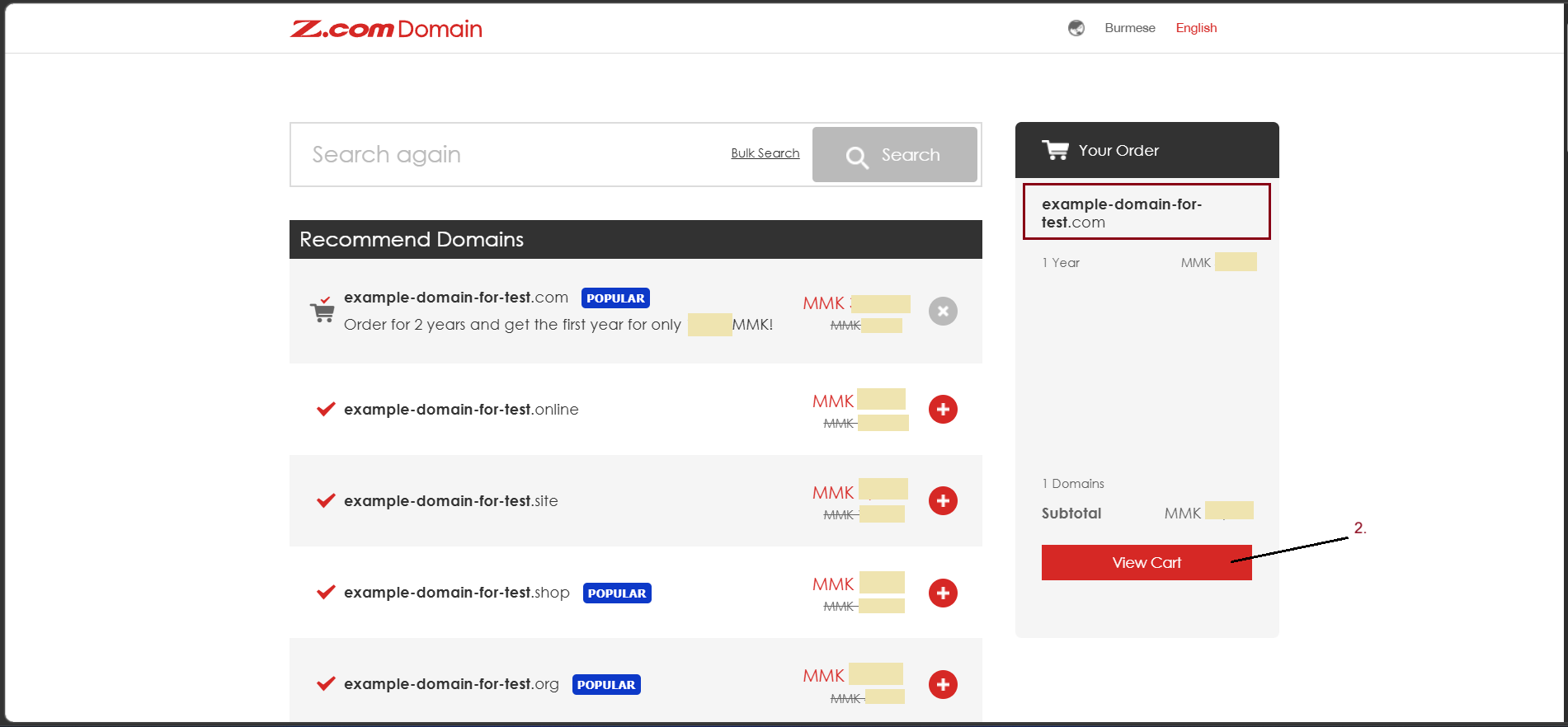Image resolution: width=1568 pixels, height=727 pixels.
Task: Click the checkmark beside the .site domain
Action: tap(326, 500)
